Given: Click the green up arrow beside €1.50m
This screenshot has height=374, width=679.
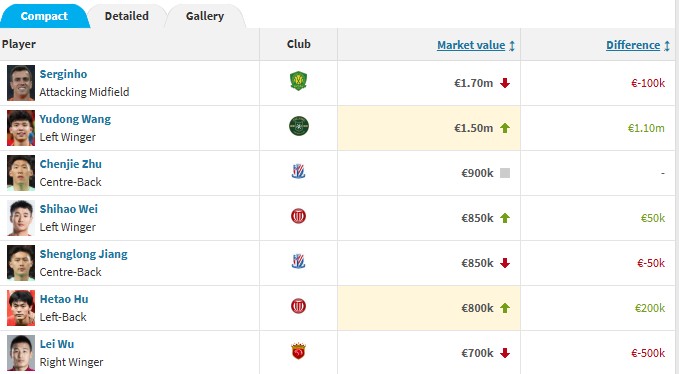Looking at the screenshot, I should point(505,128).
